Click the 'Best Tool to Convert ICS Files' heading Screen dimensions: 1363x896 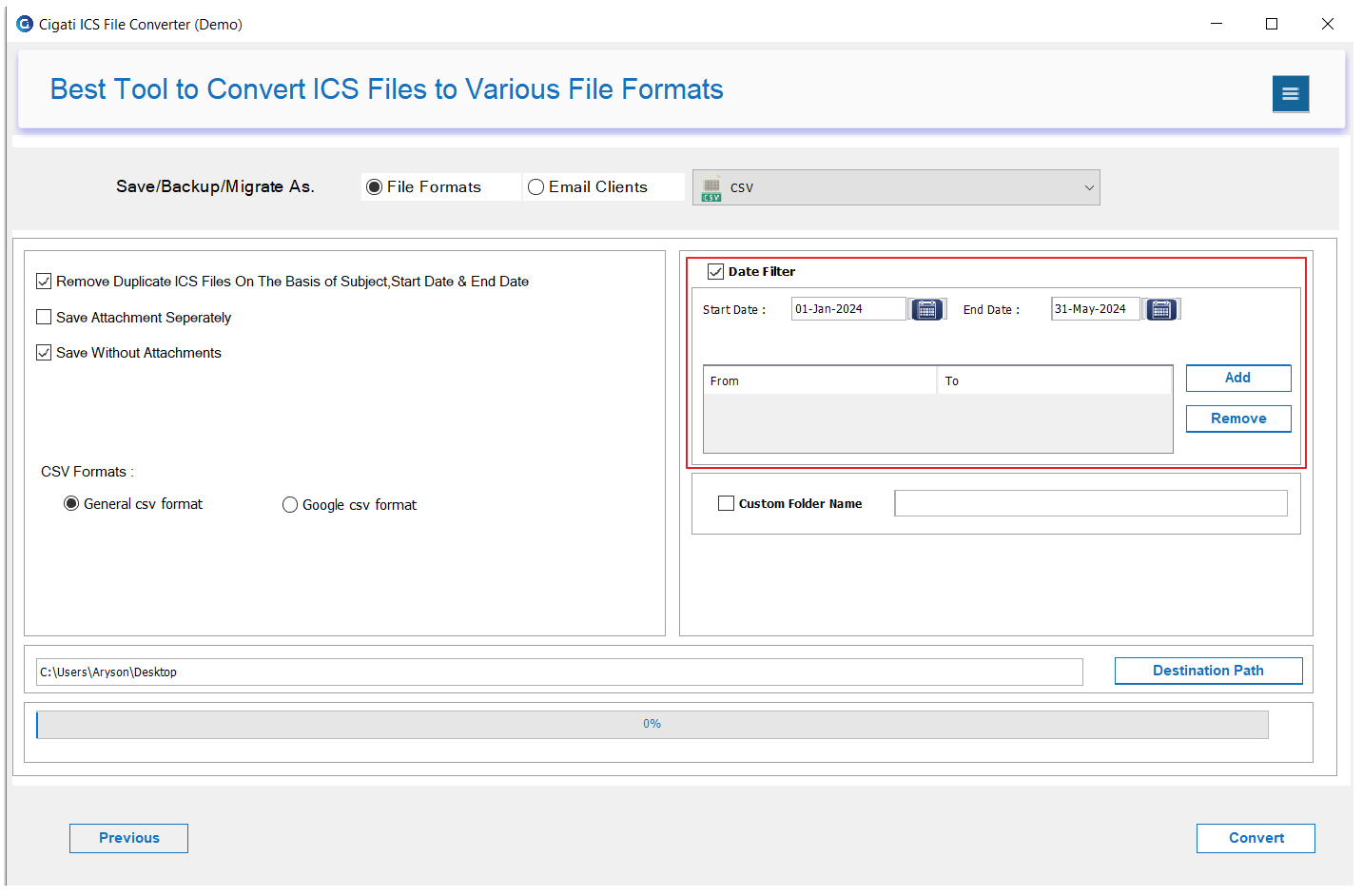387,89
